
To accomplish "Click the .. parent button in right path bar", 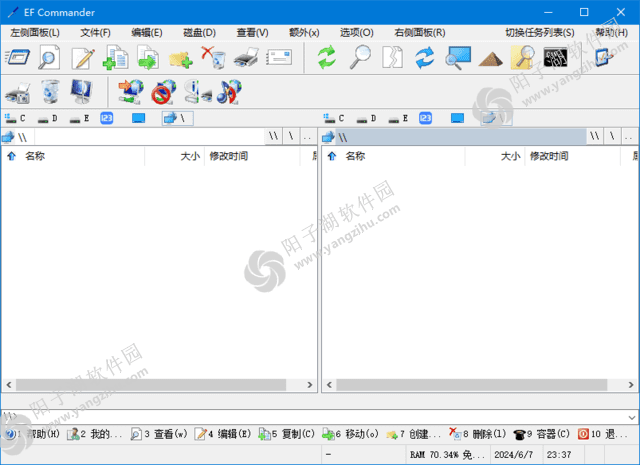I will [x=629, y=137].
